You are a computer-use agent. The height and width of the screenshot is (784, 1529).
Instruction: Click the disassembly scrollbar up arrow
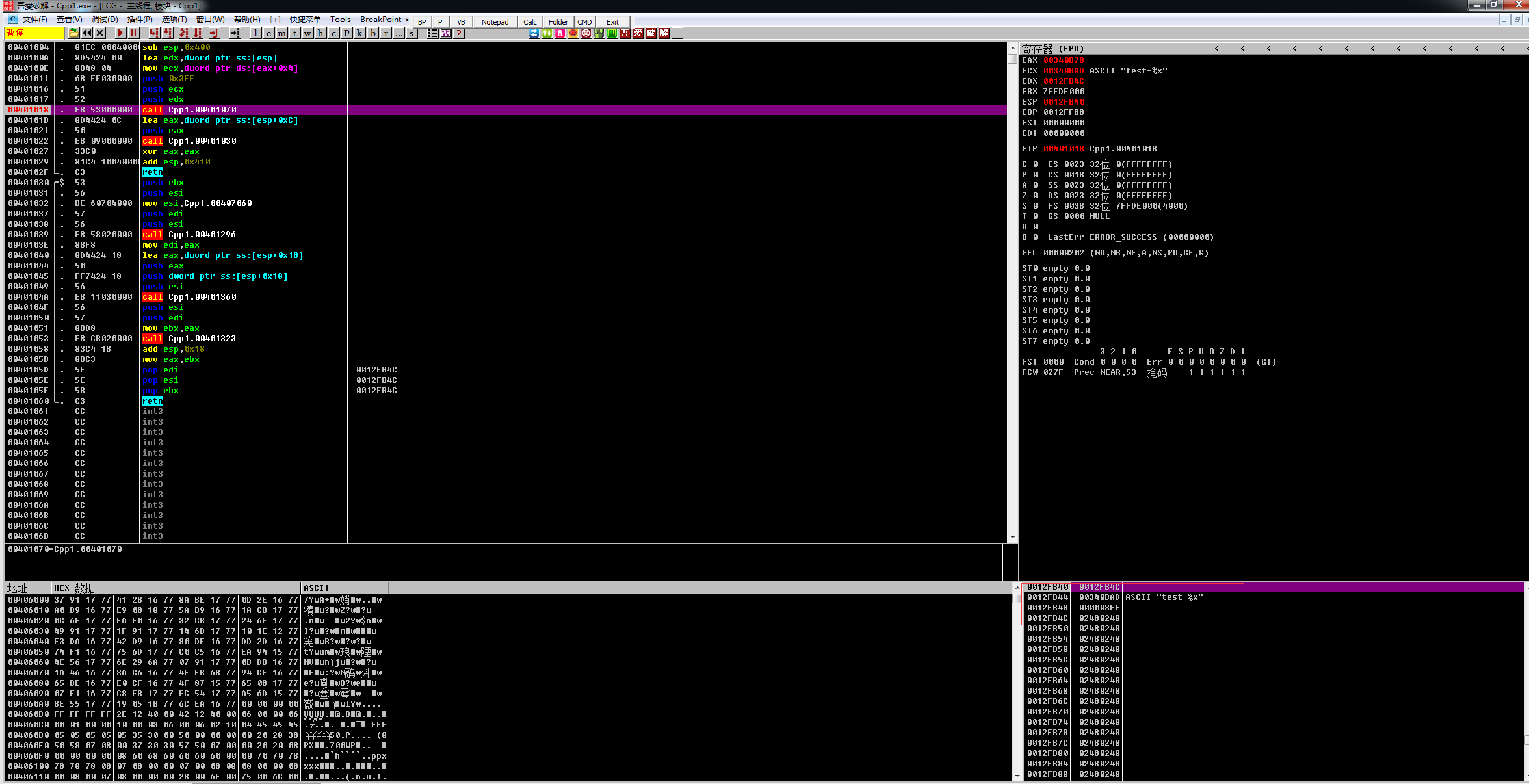1012,48
